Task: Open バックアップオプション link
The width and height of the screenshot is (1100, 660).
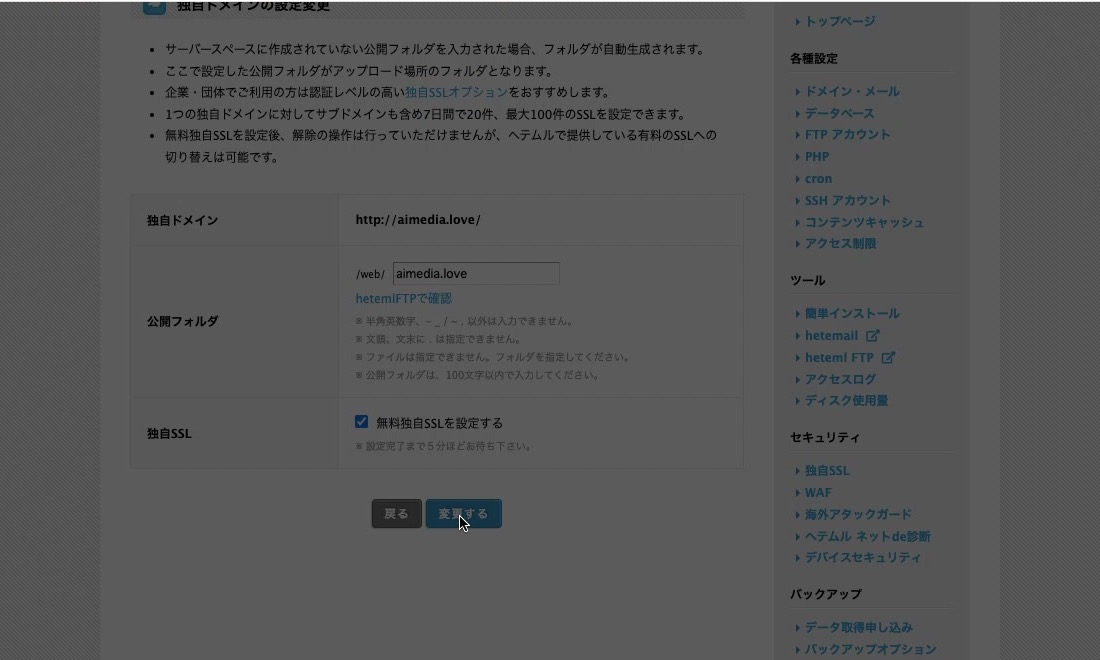Action: pos(870,649)
